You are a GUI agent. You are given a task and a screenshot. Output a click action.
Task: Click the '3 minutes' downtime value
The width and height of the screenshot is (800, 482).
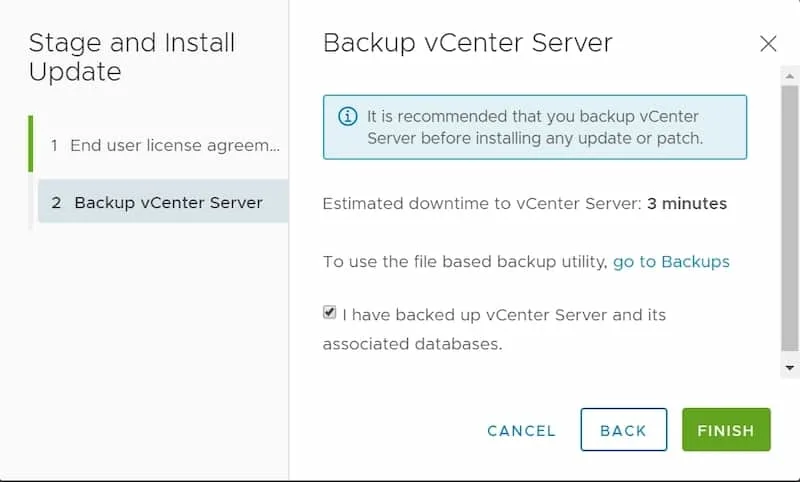click(x=687, y=204)
